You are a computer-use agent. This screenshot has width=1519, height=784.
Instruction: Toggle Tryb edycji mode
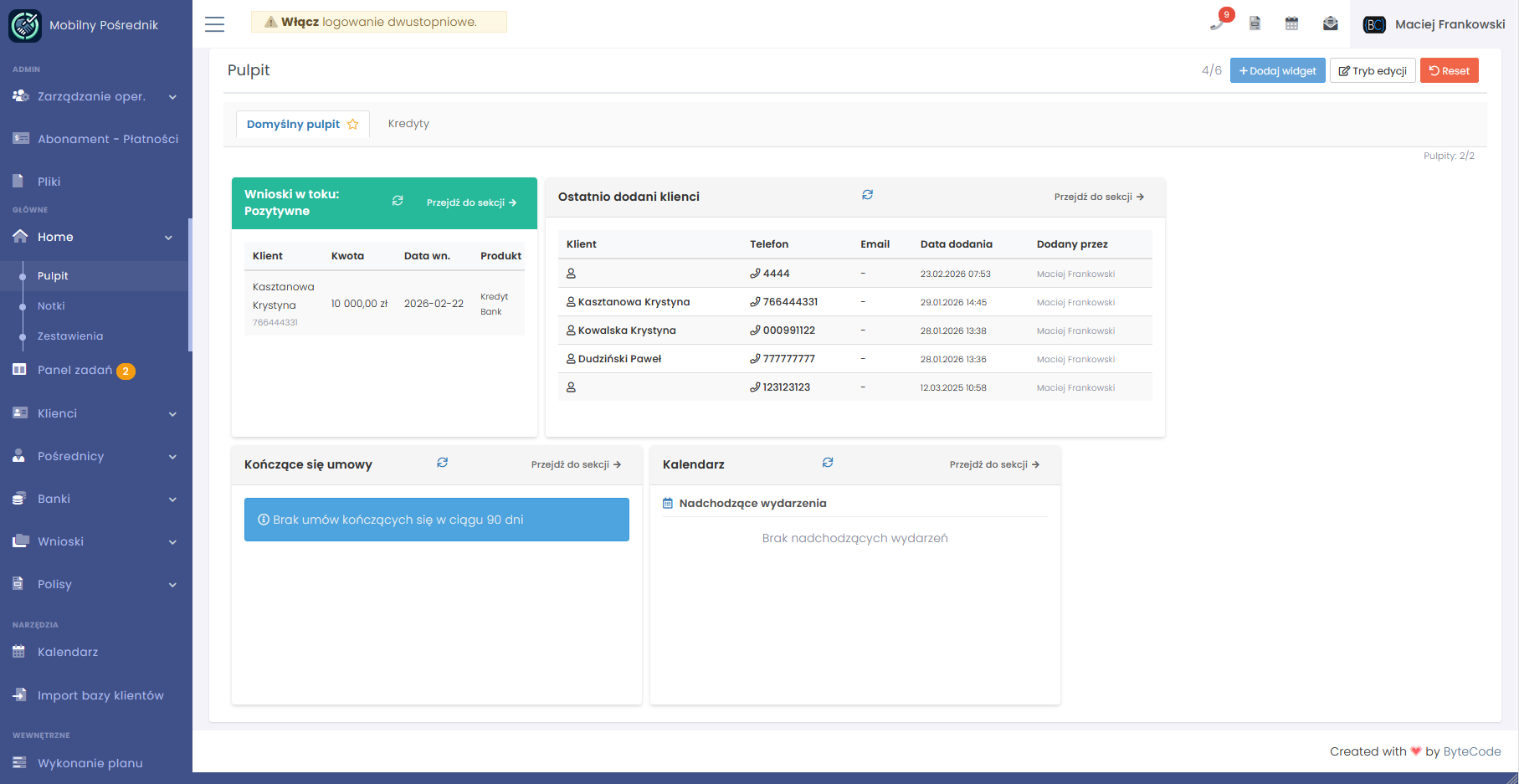(x=1373, y=71)
